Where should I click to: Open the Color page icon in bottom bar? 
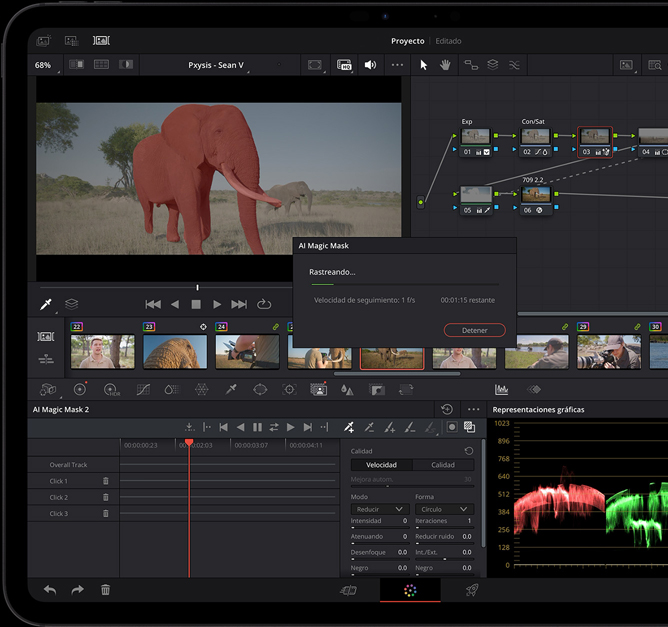(410, 591)
